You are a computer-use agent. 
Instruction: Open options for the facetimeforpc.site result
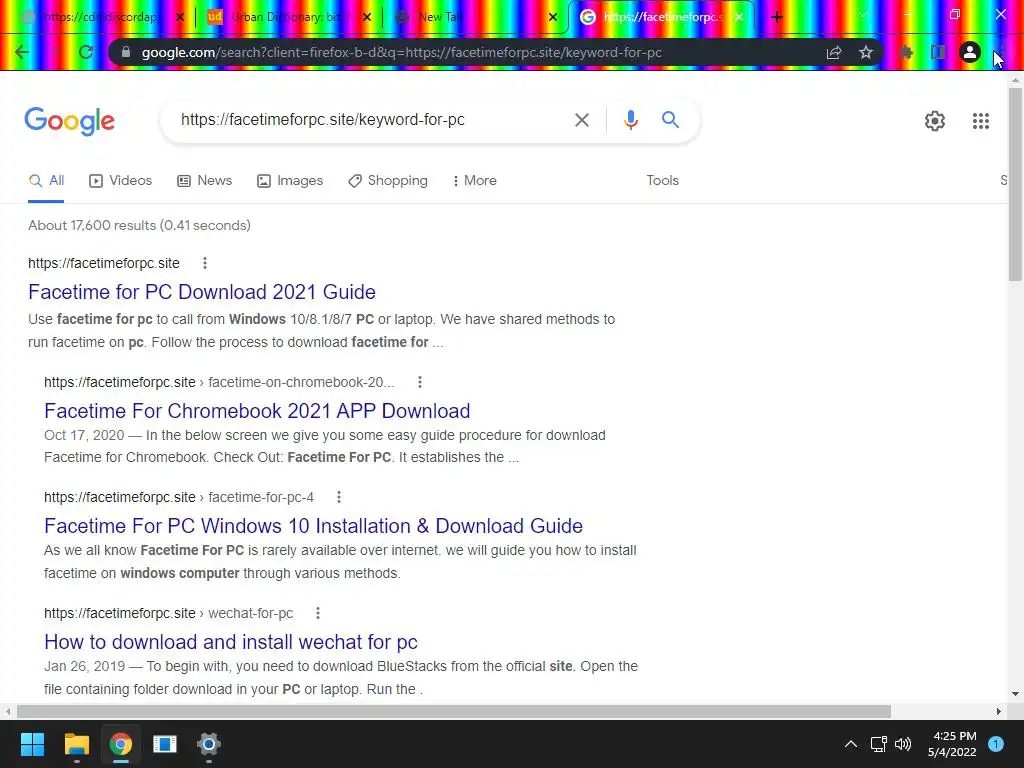(205, 263)
